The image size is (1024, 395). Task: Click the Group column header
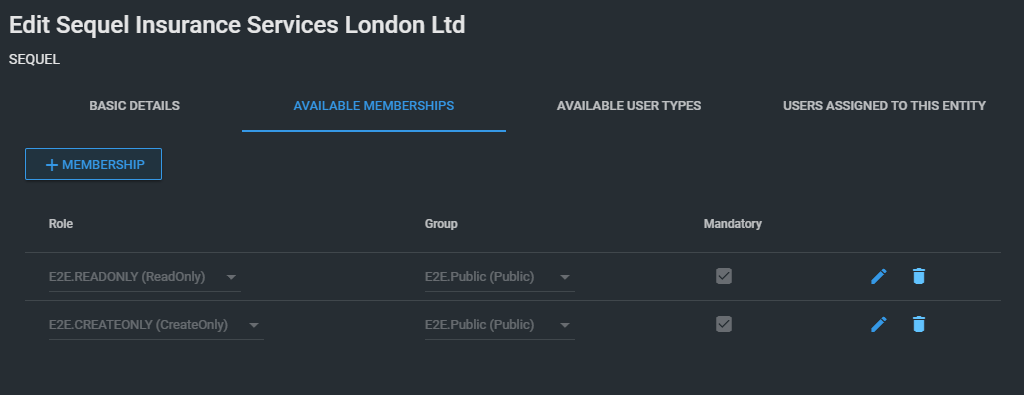[441, 224]
